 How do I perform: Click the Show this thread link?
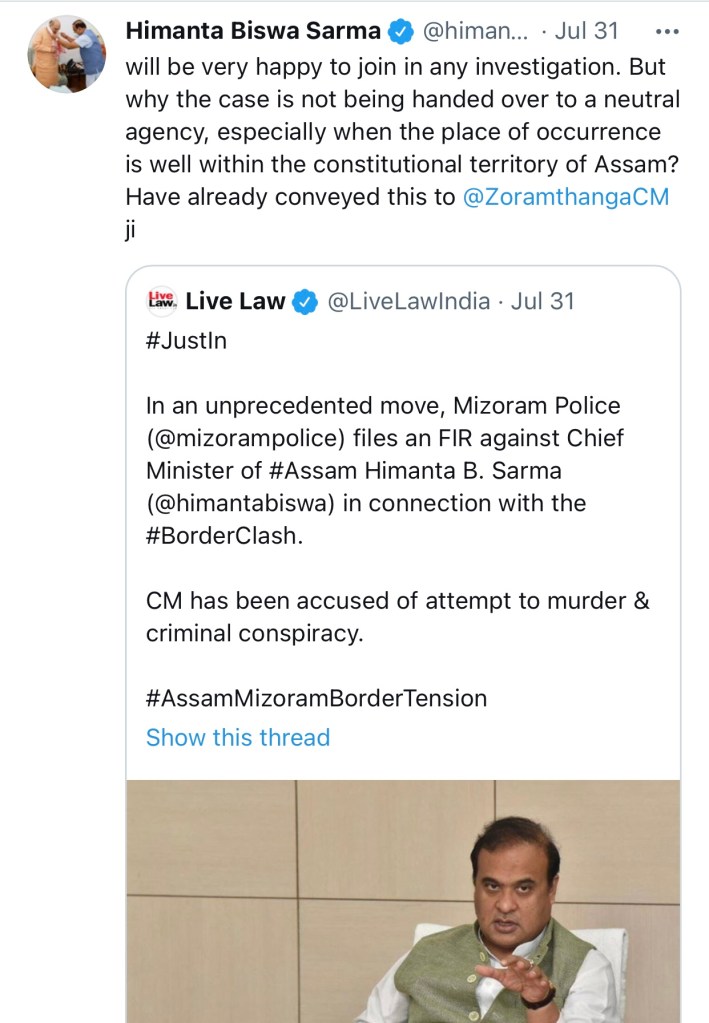[x=238, y=738]
